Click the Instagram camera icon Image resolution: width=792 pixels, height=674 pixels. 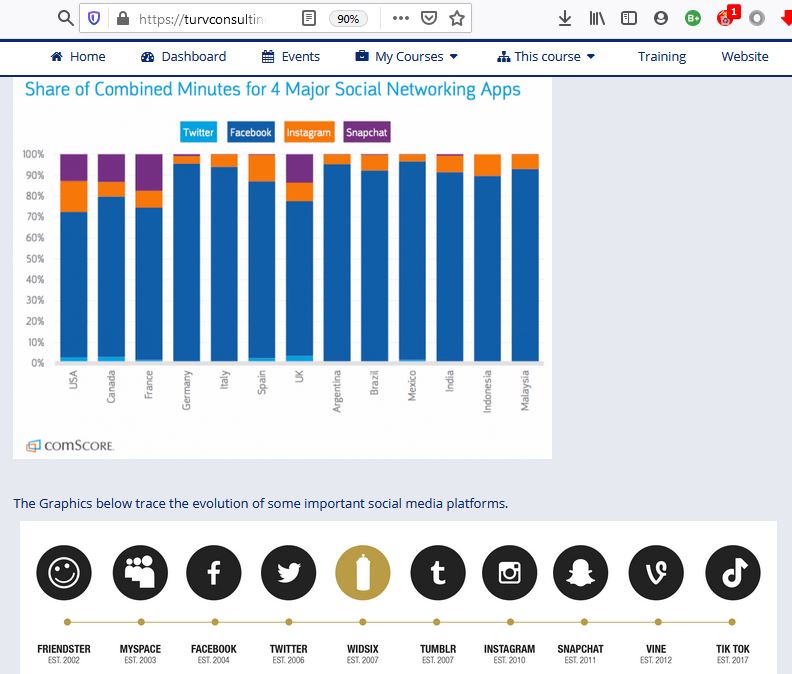coord(510,572)
